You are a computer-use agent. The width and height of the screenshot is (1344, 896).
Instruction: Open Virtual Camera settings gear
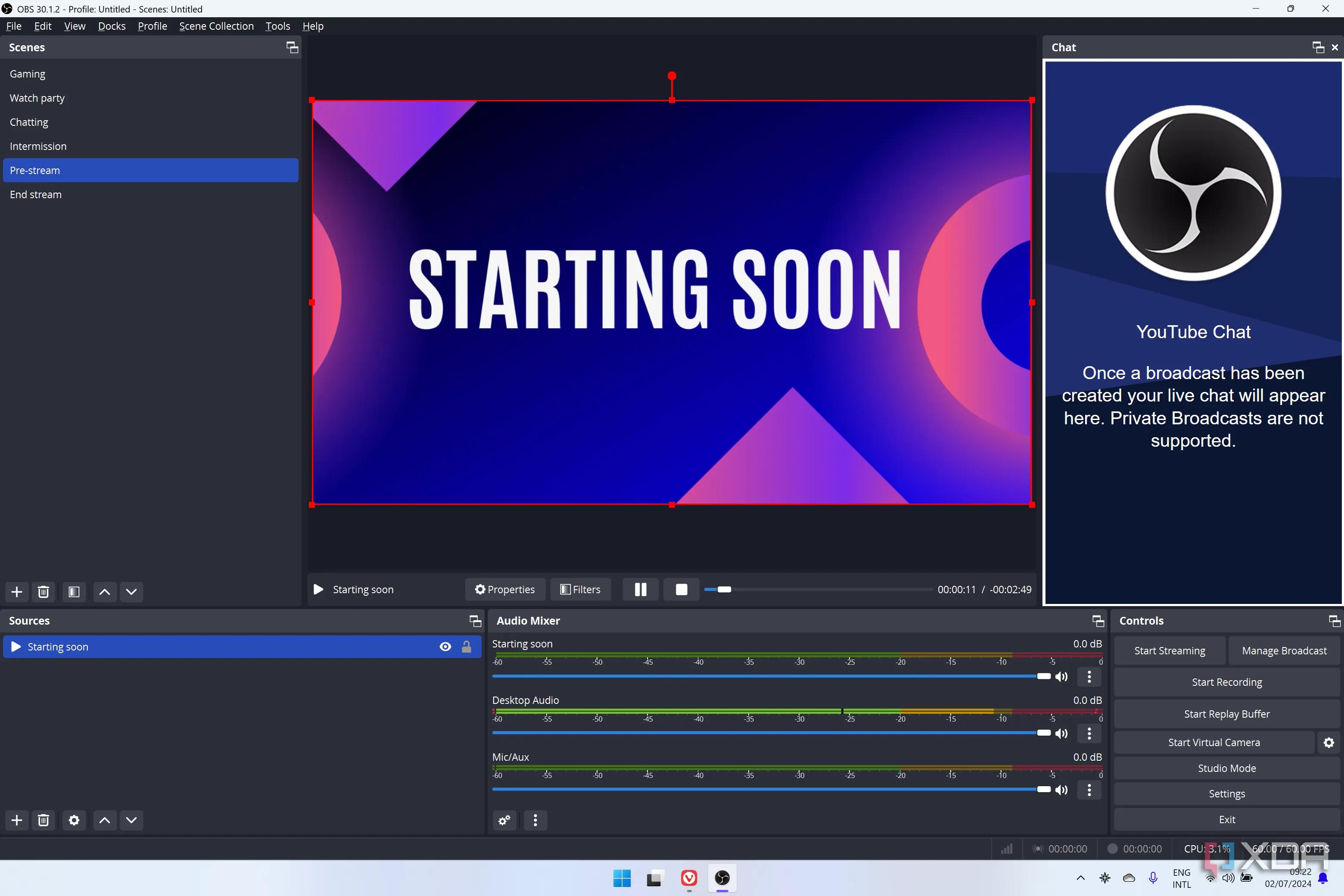1328,742
